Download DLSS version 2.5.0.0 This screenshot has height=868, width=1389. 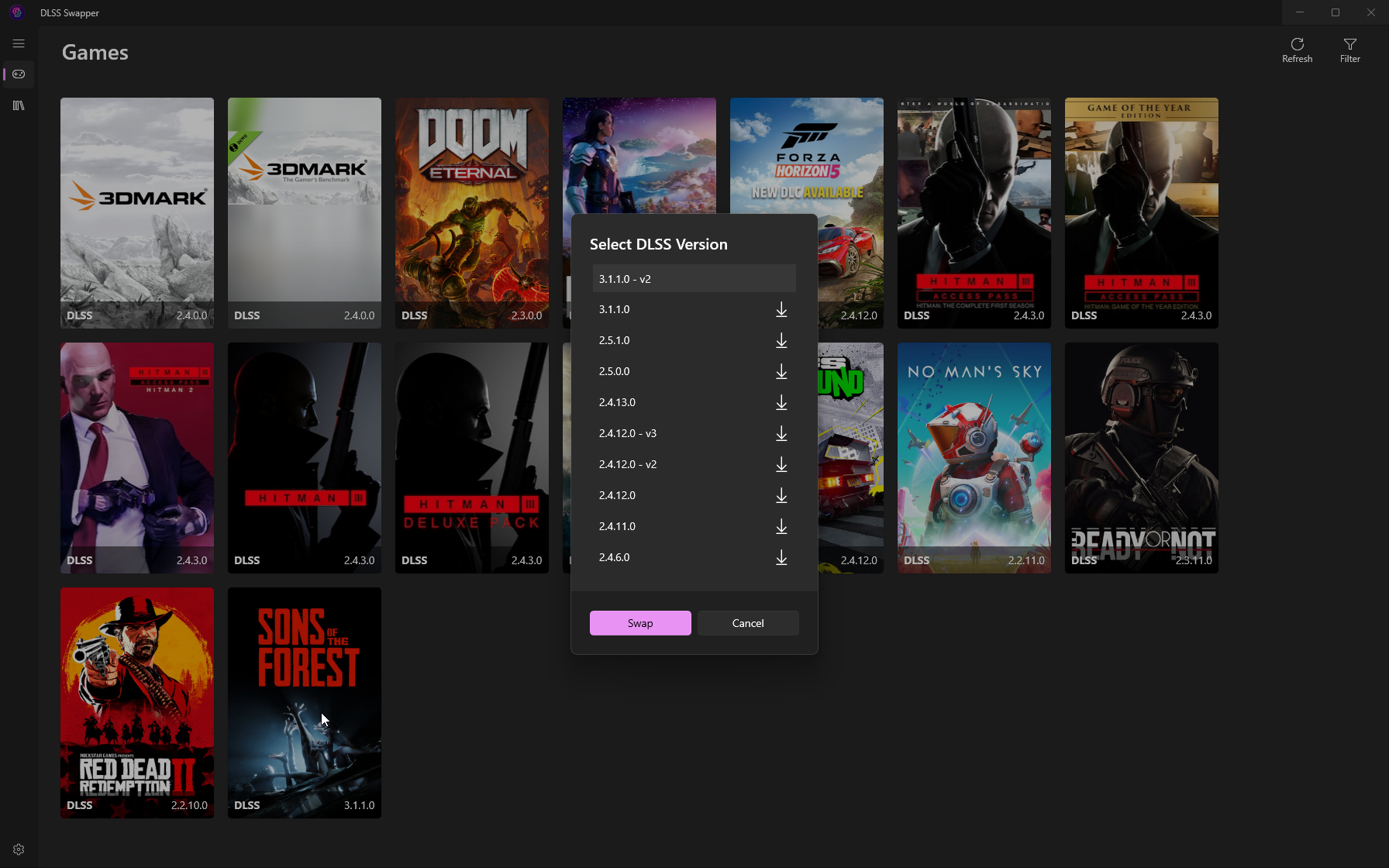pyautogui.click(x=781, y=372)
